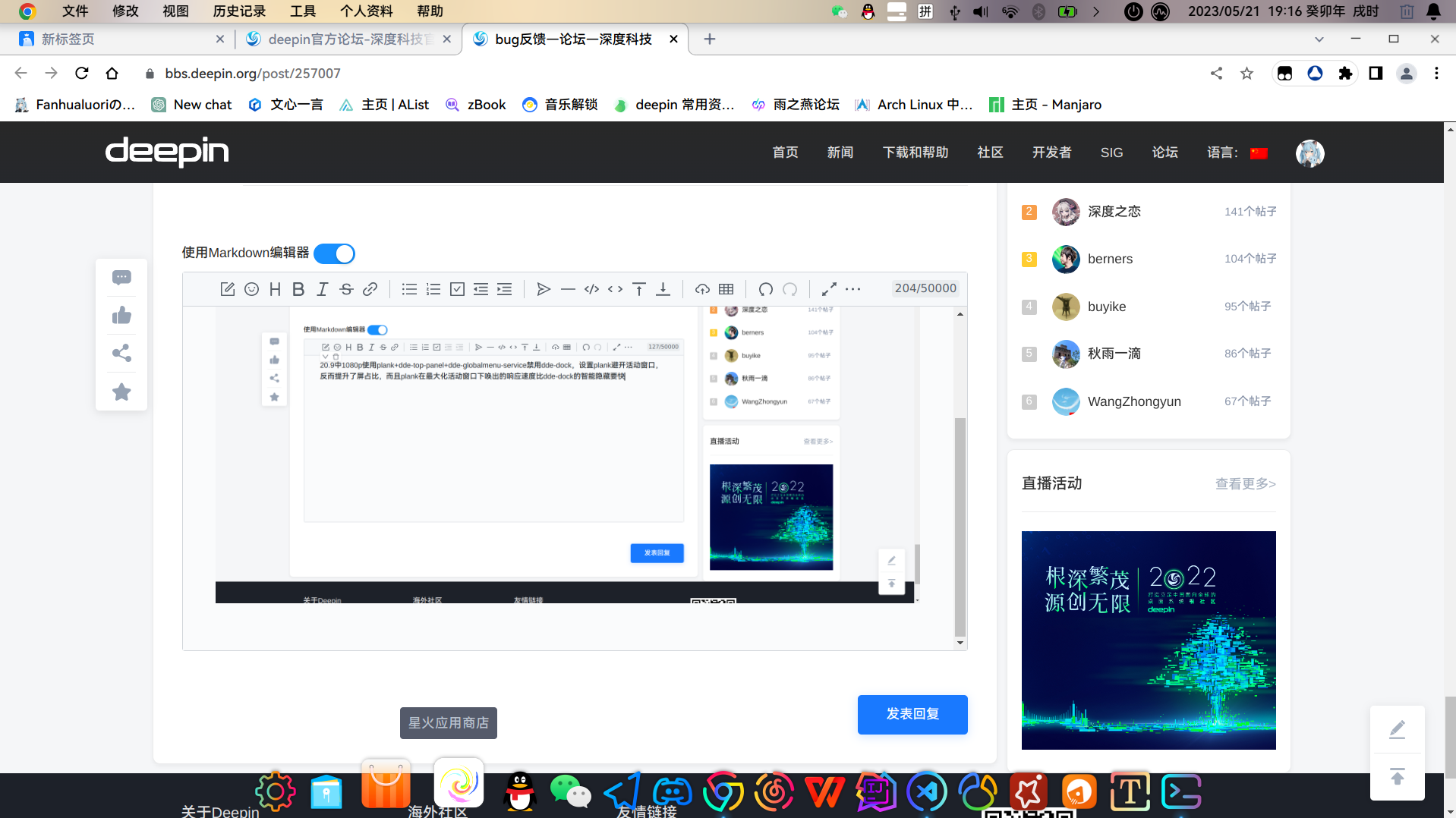Open the 论坛 navigation menu item
This screenshot has height=818, width=1456.
tap(1164, 153)
